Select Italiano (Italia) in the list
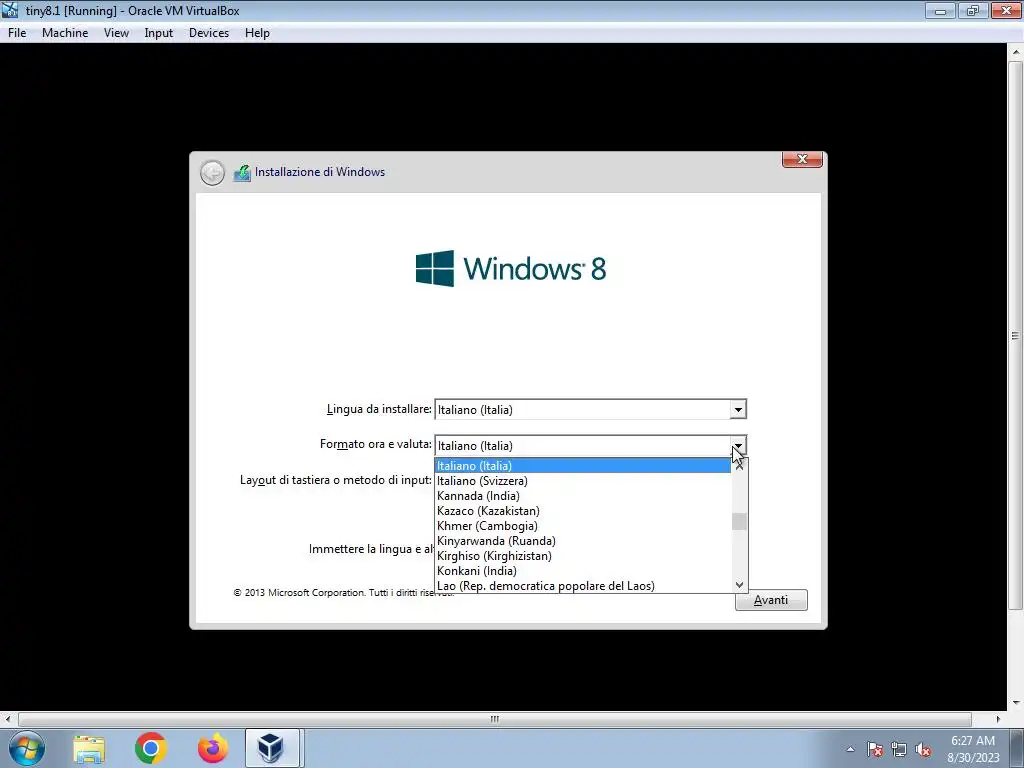This screenshot has height=768, width=1024. click(583, 466)
